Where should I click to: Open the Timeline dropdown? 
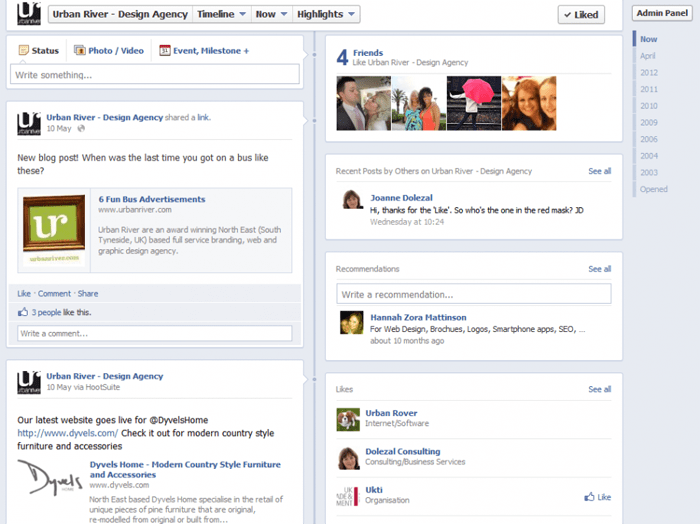(x=221, y=14)
